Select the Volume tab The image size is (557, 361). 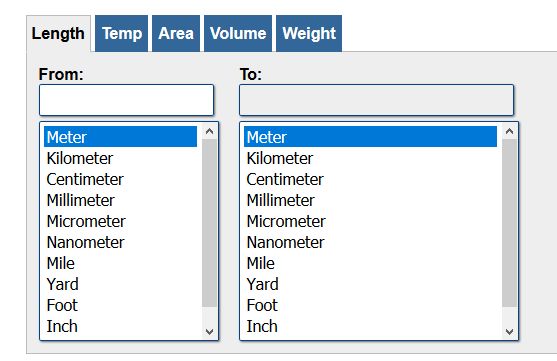click(x=238, y=33)
